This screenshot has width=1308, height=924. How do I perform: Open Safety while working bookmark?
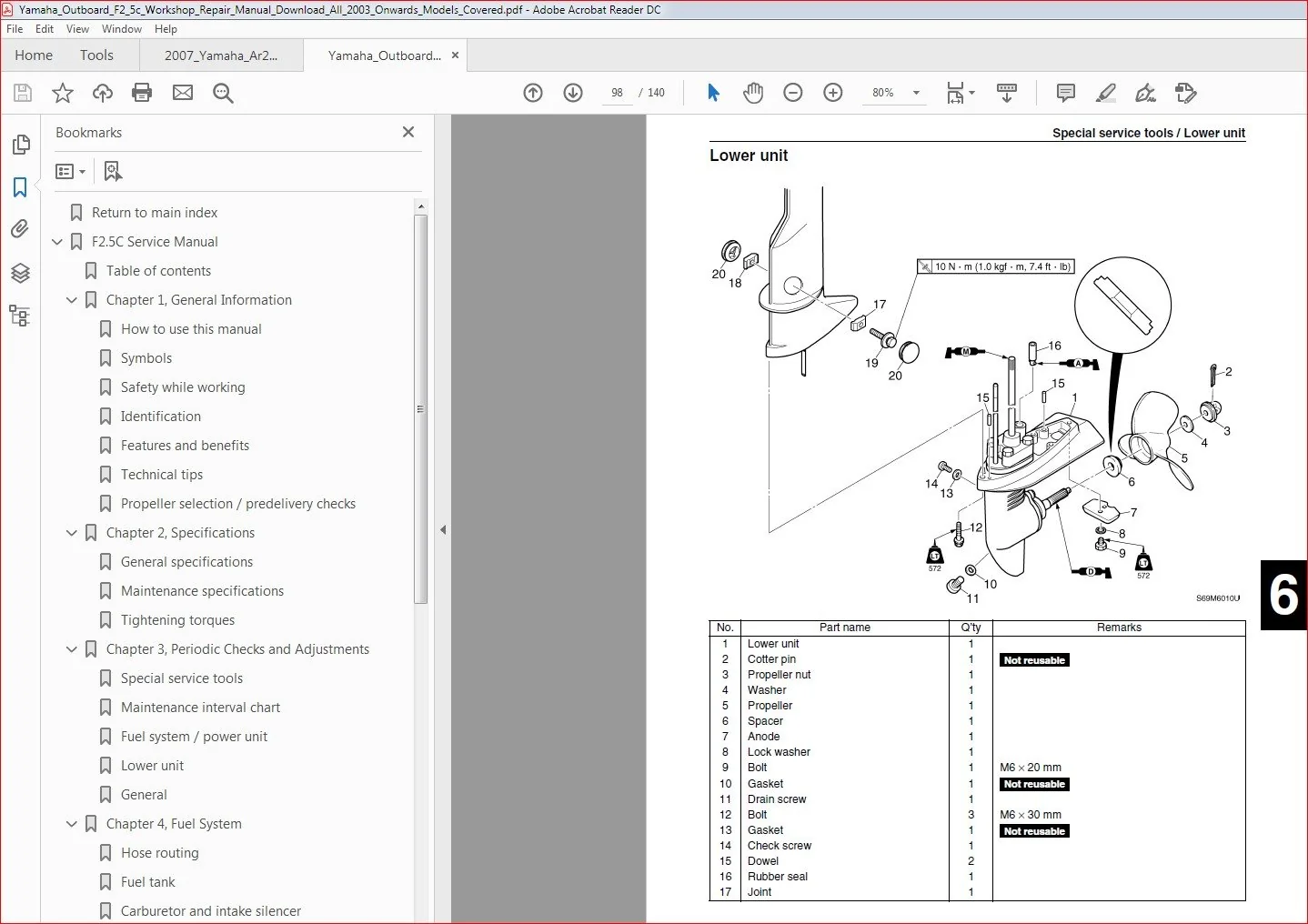183,387
